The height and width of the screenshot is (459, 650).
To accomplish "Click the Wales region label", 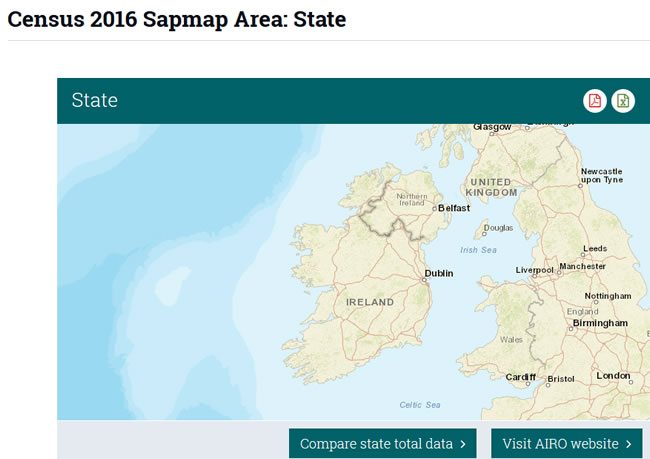I will pyautogui.click(x=511, y=340).
